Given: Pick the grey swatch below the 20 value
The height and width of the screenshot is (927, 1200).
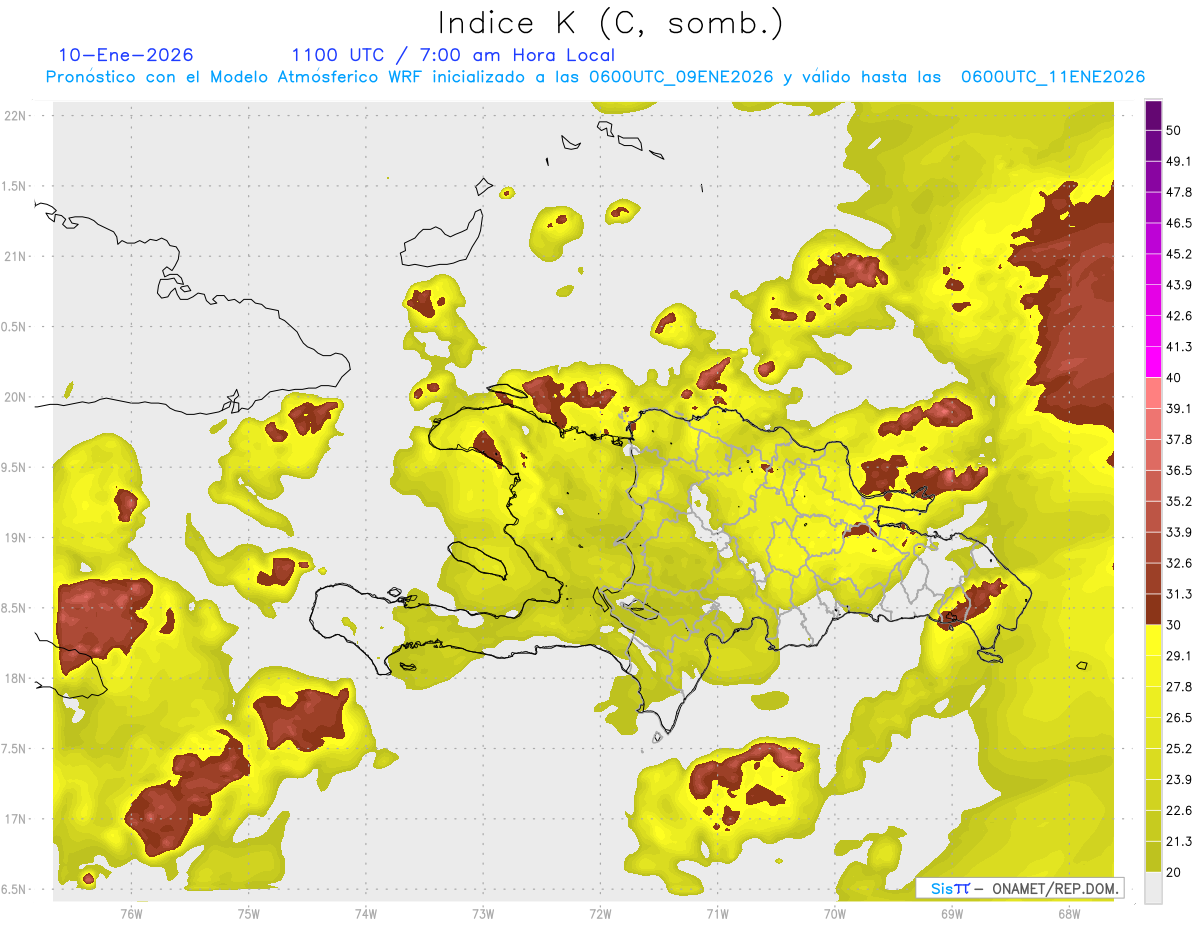Looking at the screenshot, I should tap(1153, 888).
